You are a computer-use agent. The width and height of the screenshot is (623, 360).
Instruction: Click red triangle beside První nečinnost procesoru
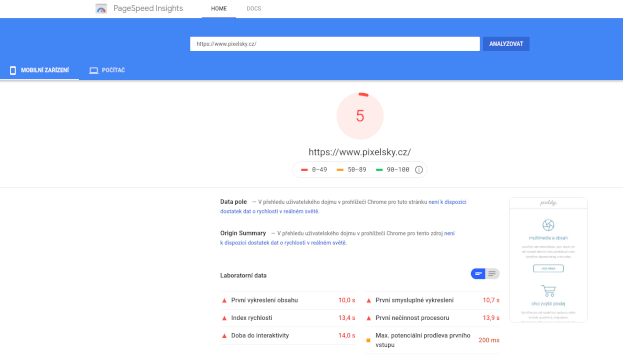point(368,318)
